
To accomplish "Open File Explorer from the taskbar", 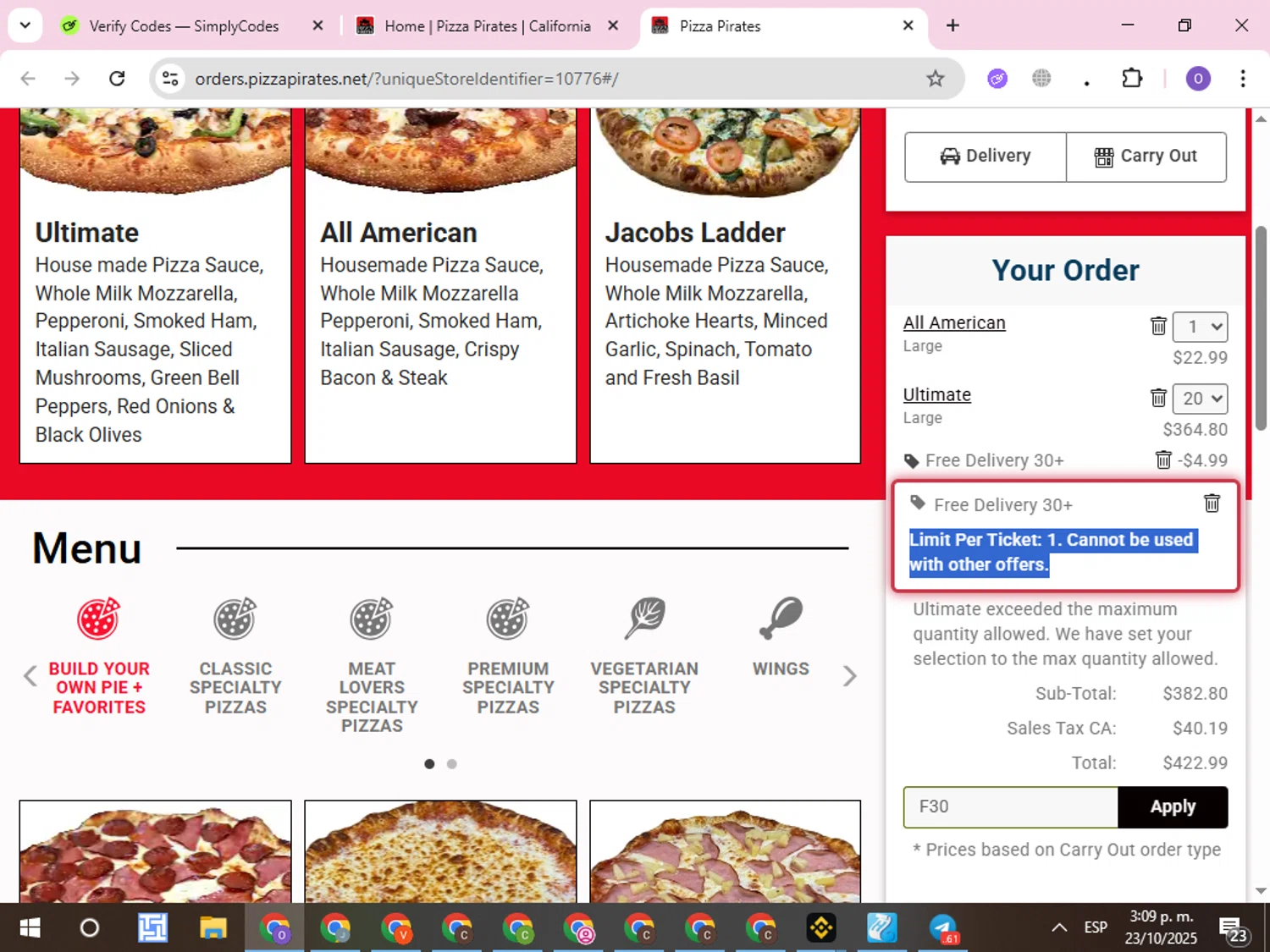I will [213, 928].
